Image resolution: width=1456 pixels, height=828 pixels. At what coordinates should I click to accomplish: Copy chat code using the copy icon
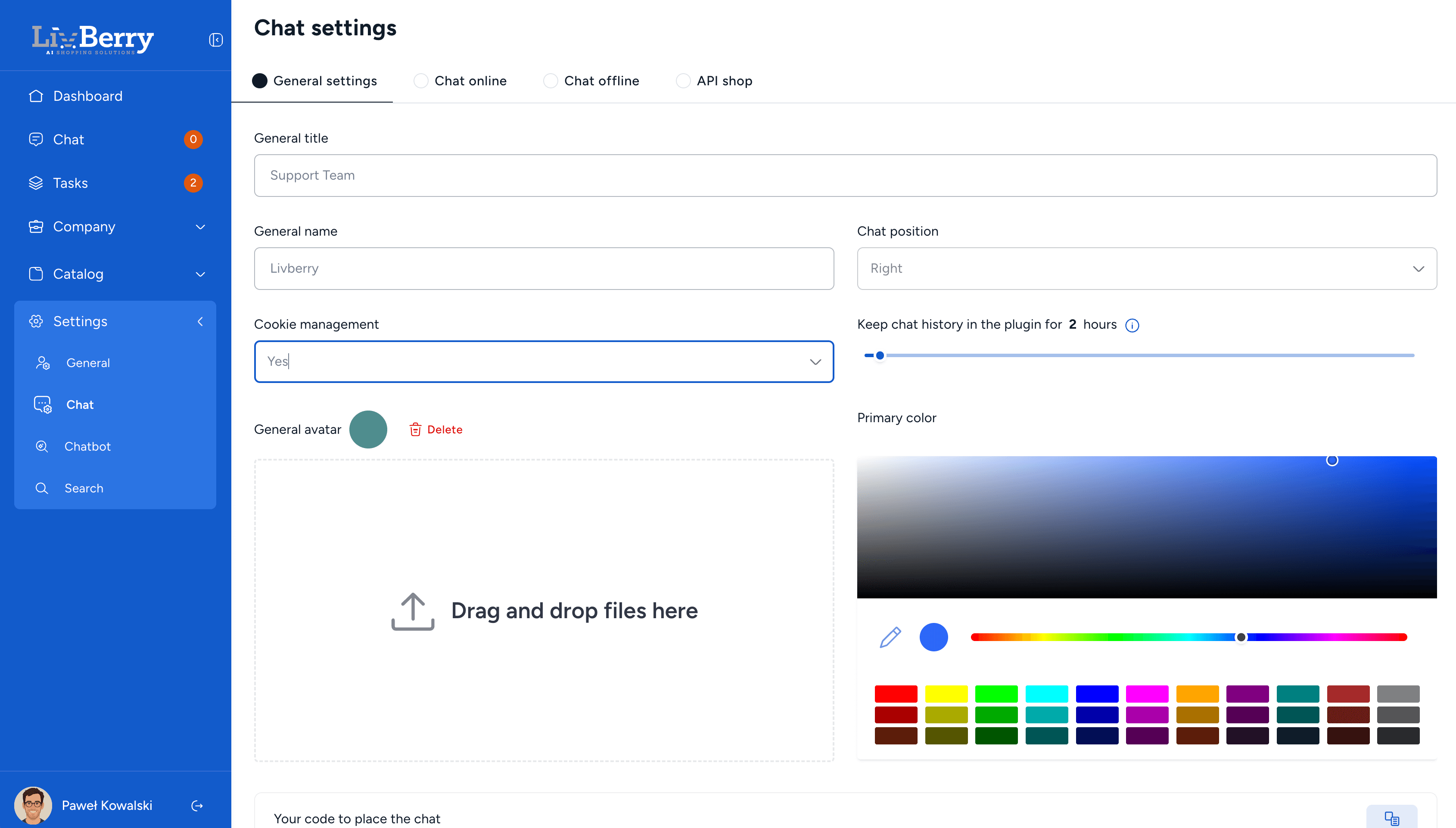1391,819
